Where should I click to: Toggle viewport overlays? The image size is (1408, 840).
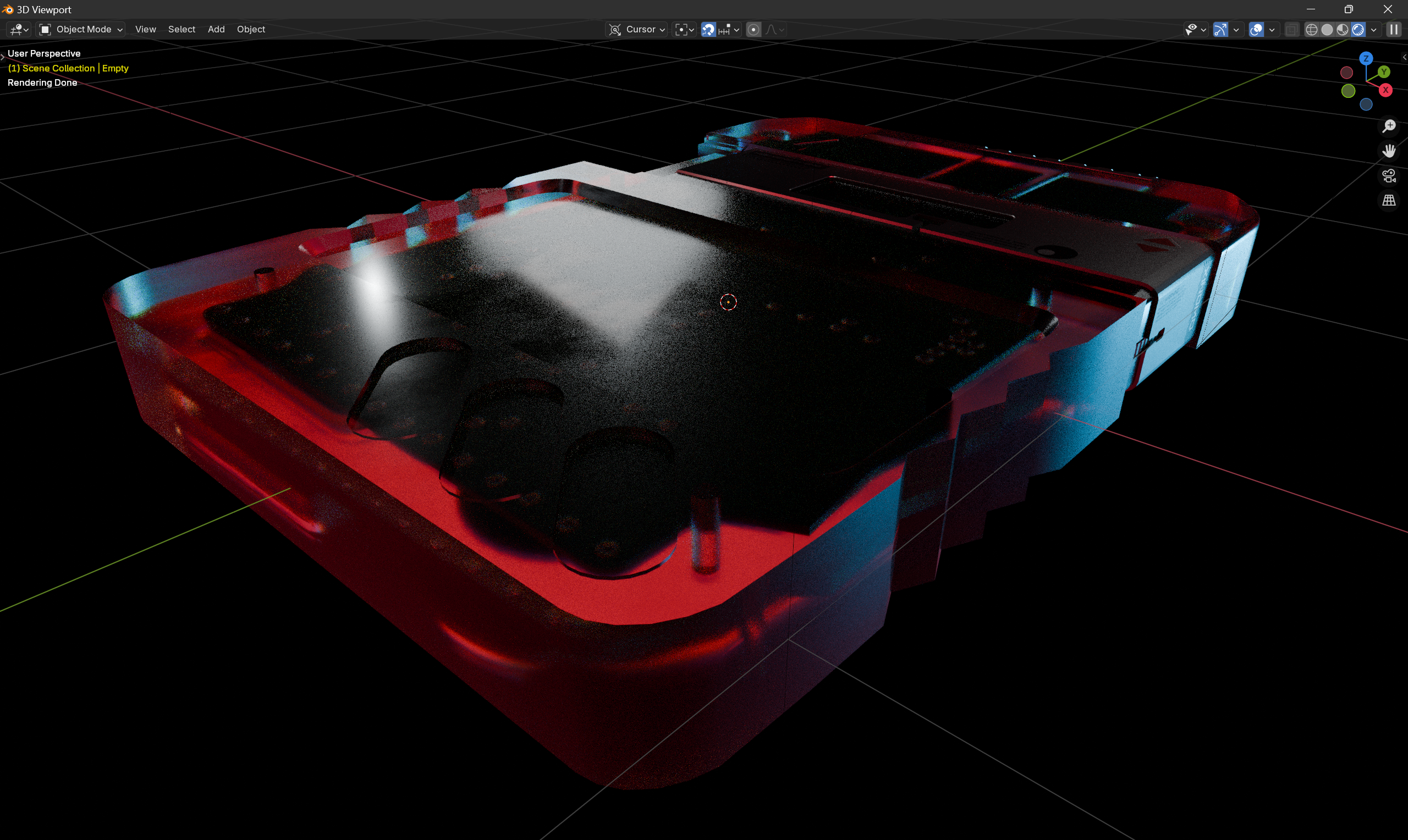pyautogui.click(x=1256, y=30)
